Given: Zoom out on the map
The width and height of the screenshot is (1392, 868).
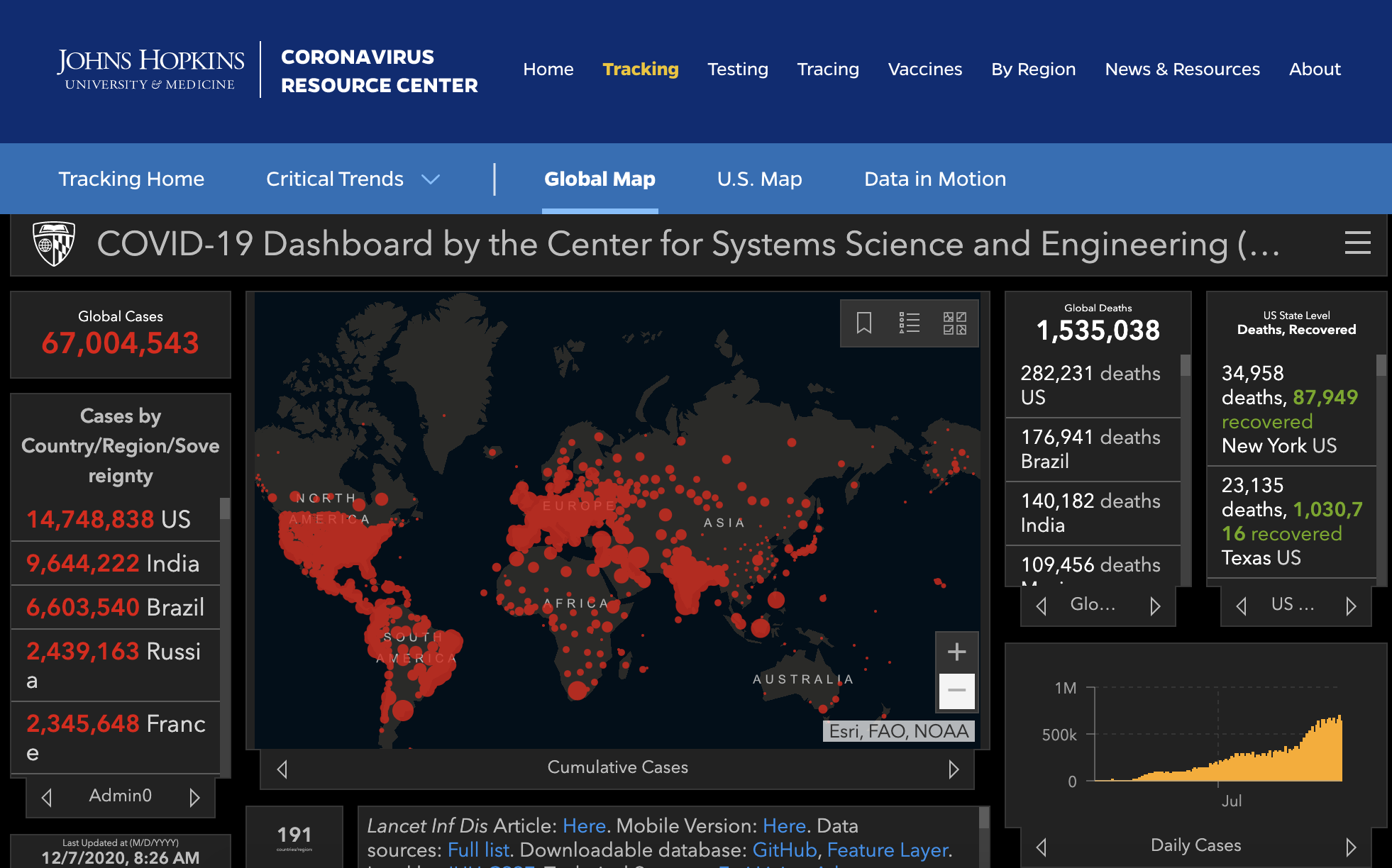Looking at the screenshot, I should (x=956, y=691).
